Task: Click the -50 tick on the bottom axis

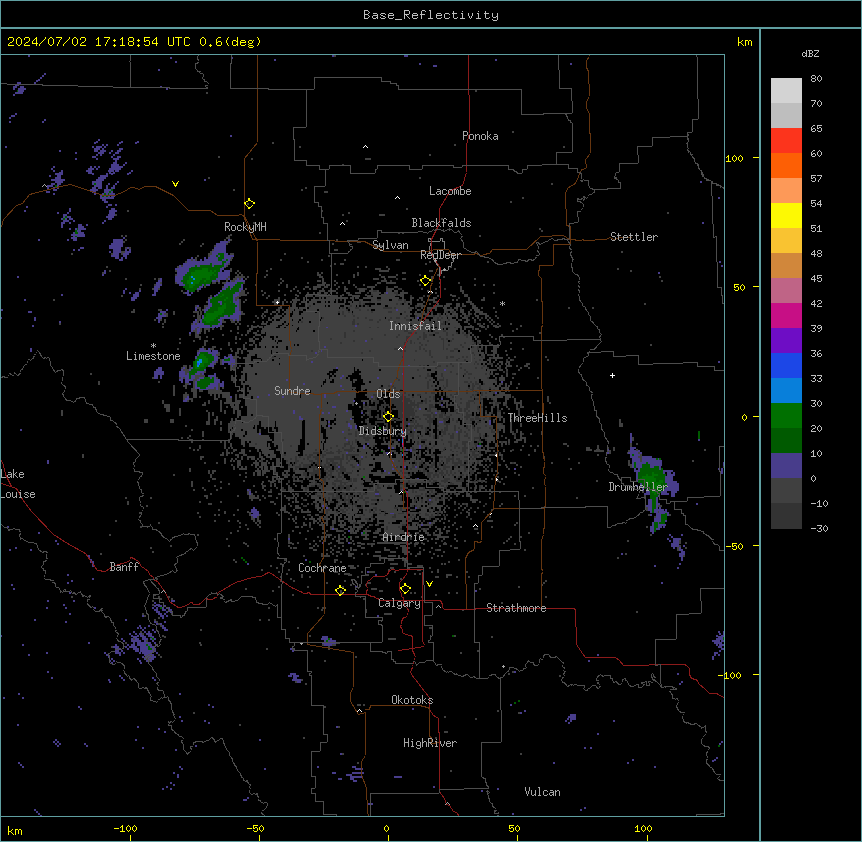Action: pyautogui.click(x=255, y=828)
